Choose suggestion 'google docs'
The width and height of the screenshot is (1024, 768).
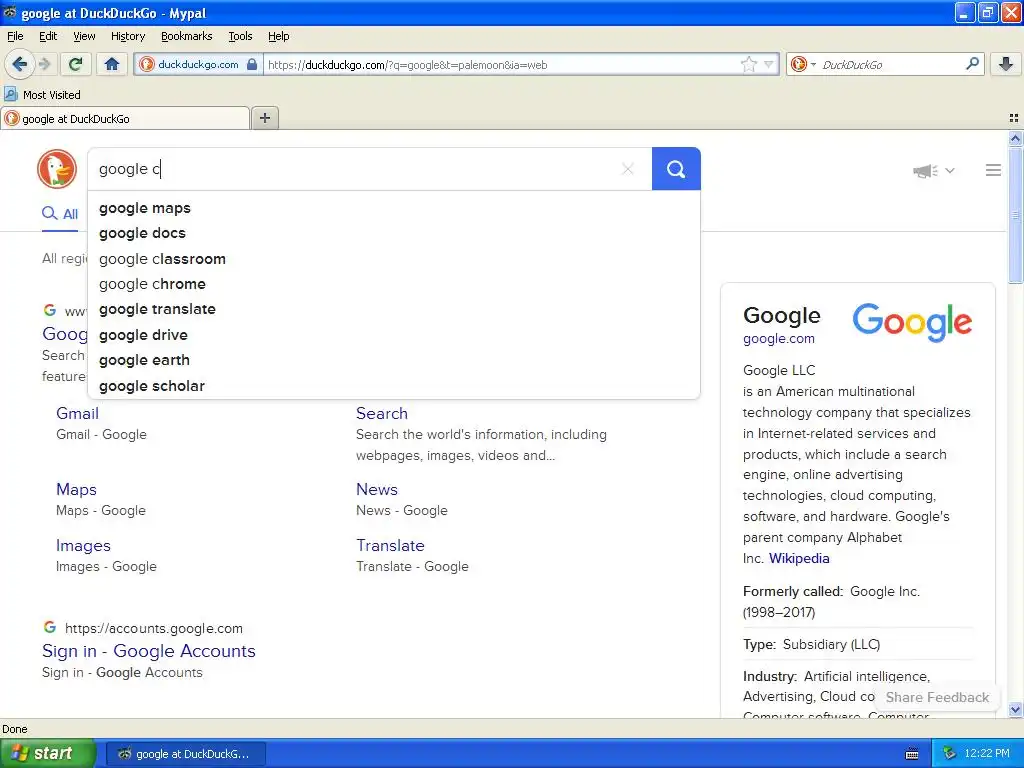tap(394, 233)
